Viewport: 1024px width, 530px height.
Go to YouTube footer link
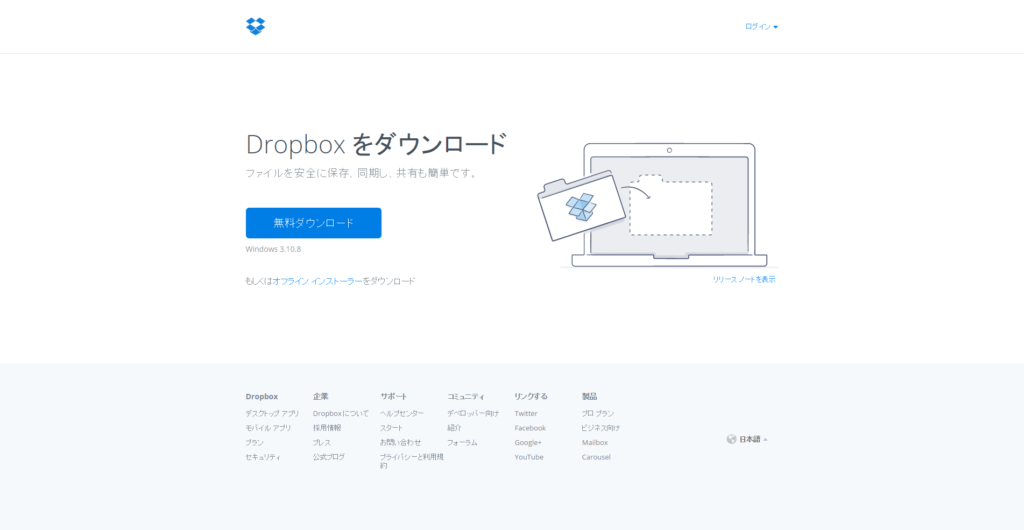click(x=529, y=457)
